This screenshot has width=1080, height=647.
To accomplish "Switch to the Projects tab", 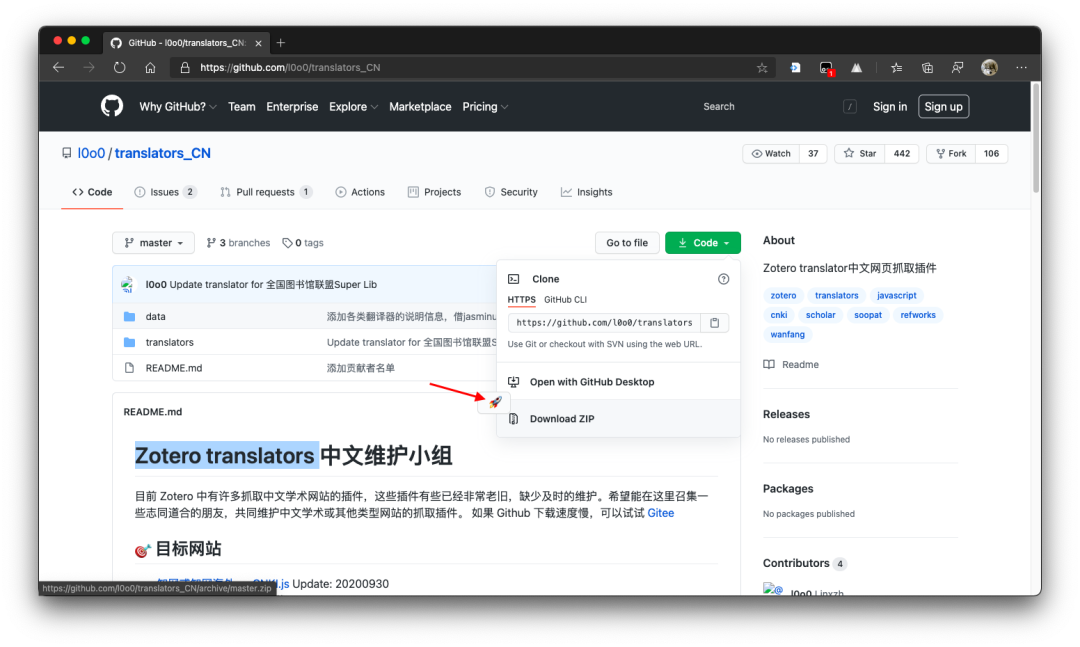I will [x=435, y=192].
